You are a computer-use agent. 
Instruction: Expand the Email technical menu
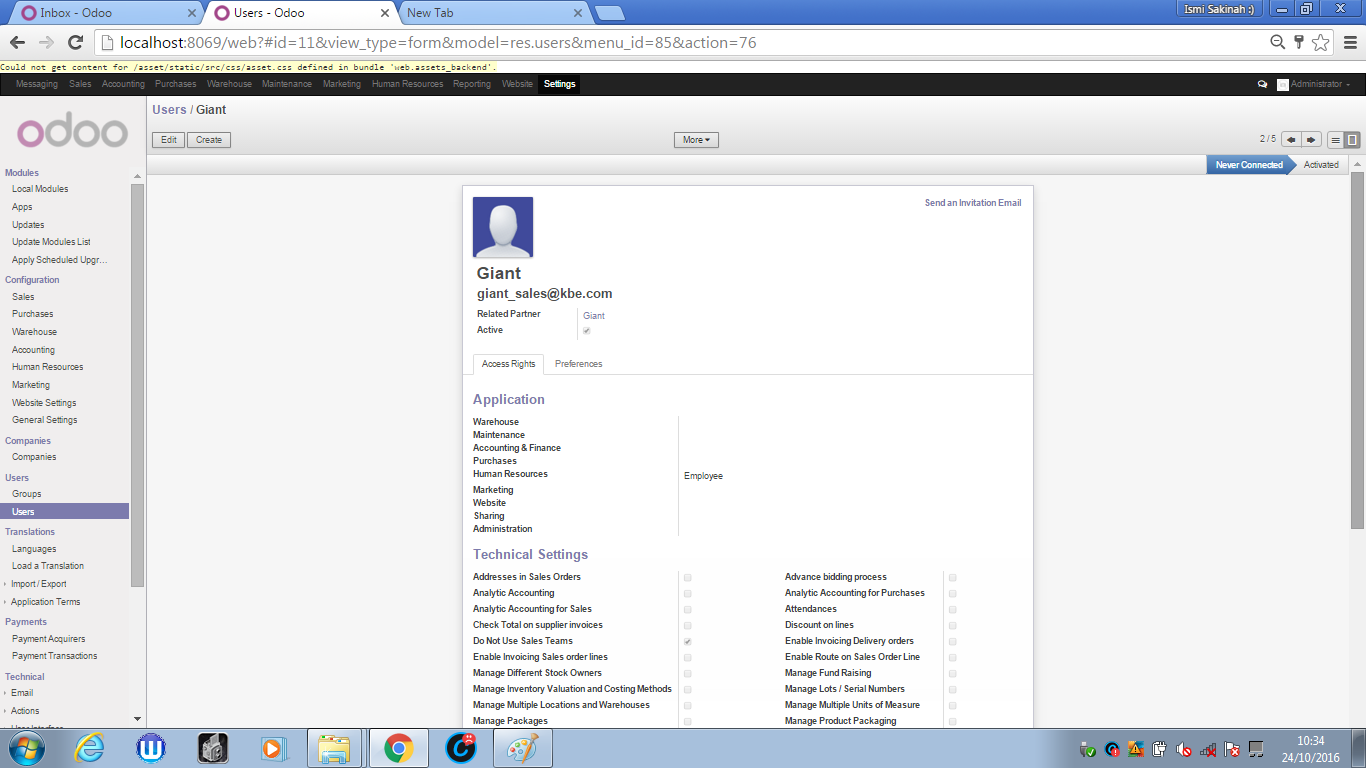pos(22,693)
